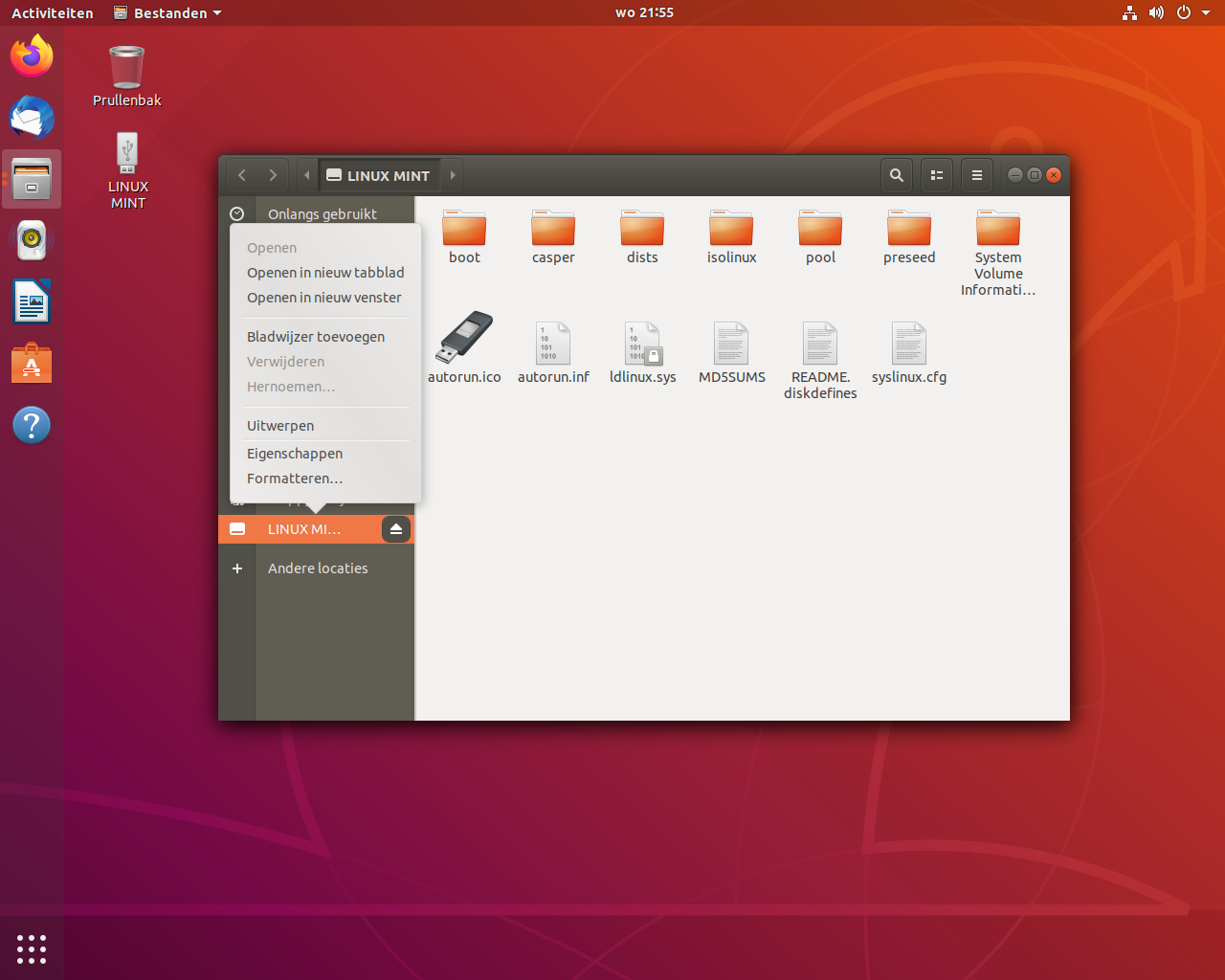Image resolution: width=1225 pixels, height=980 pixels.
Task: Open Prullenbak on the desktop
Action: click(126, 77)
